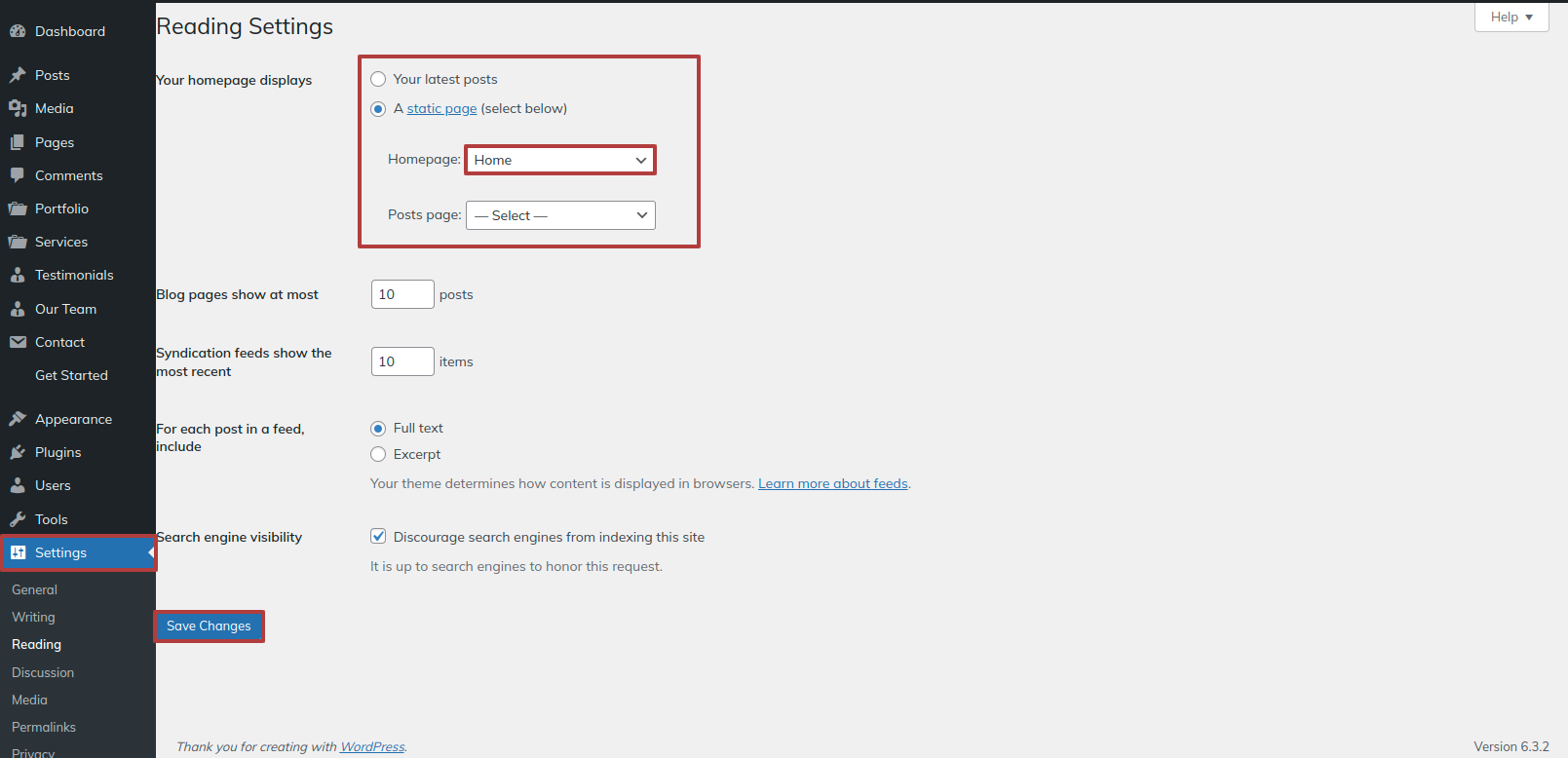The image size is (1568, 758).
Task: Choose the Excerpt feed radio option
Action: [x=378, y=454]
